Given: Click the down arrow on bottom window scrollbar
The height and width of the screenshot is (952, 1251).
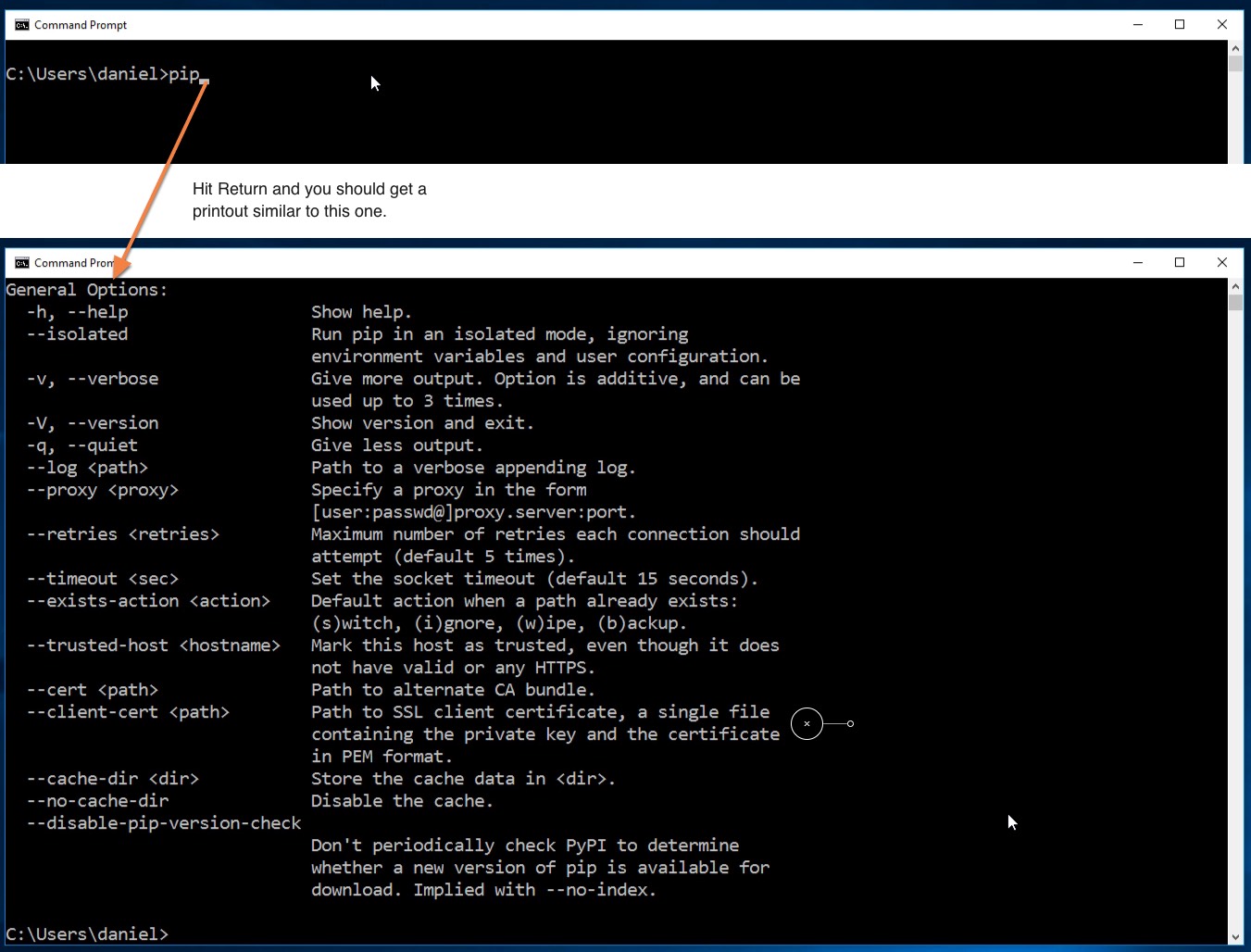Looking at the screenshot, I should coord(1235,935).
